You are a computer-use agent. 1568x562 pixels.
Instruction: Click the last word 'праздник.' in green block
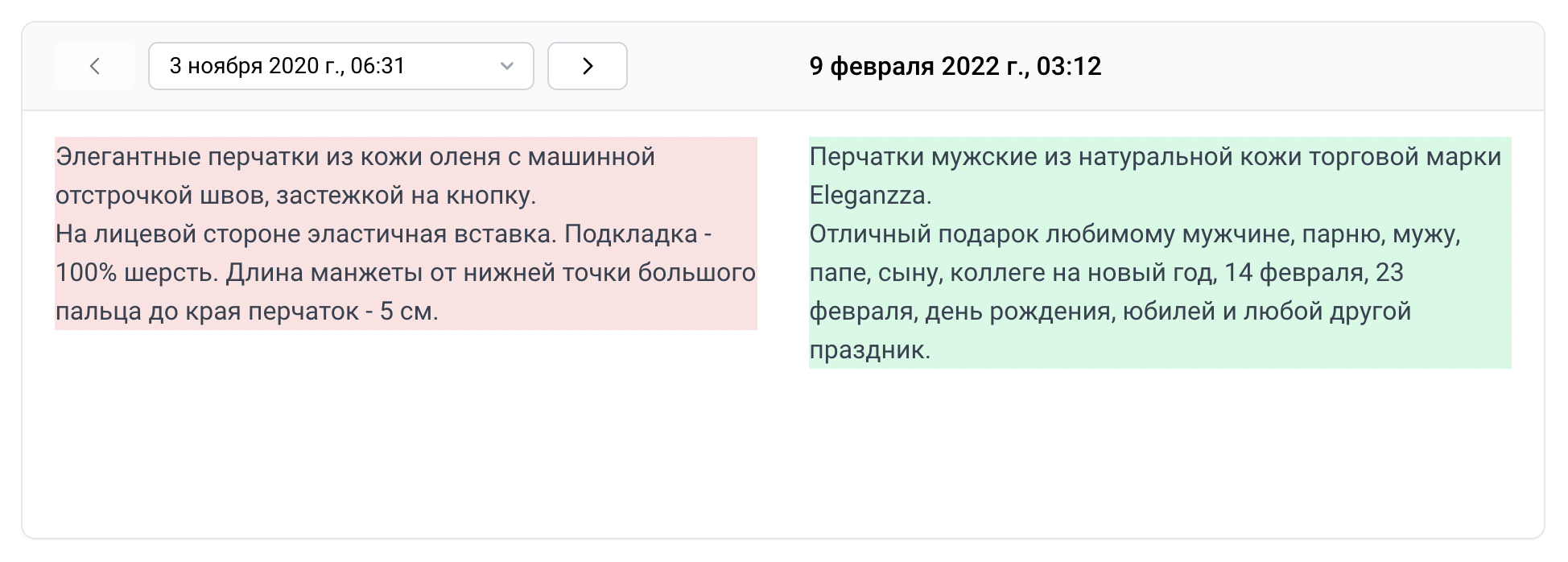coord(869,350)
